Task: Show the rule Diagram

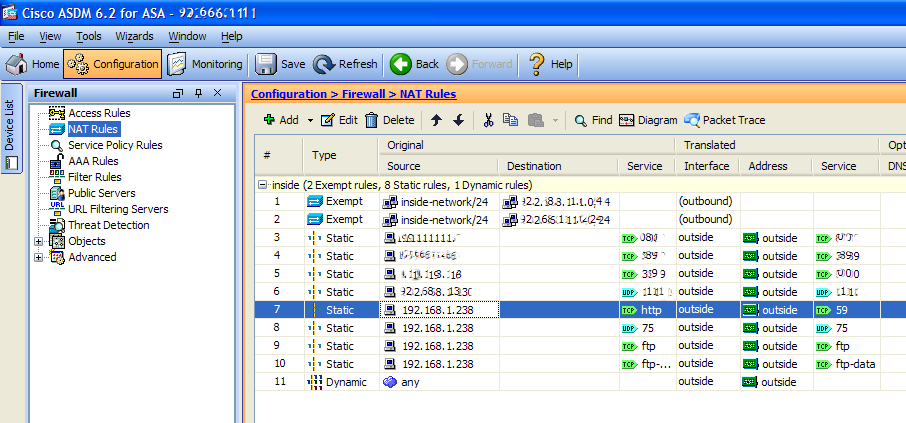Action: tap(648, 120)
